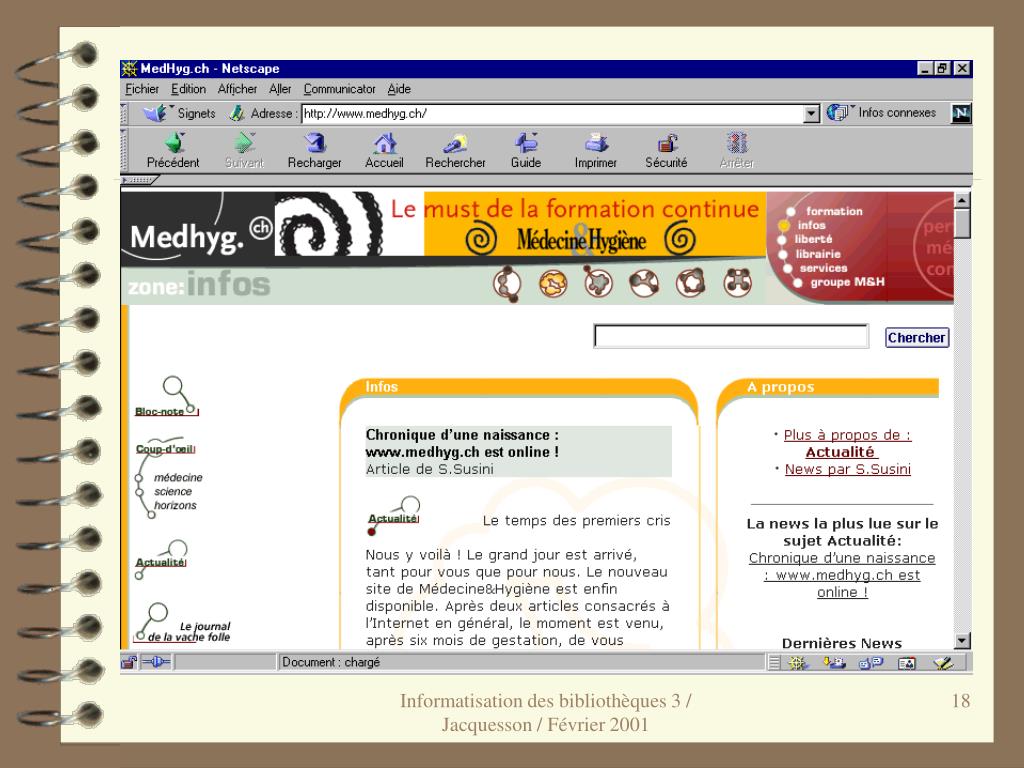Click the status bar security lock icon
The width and height of the screenshot is (1024, 768).
129,662
